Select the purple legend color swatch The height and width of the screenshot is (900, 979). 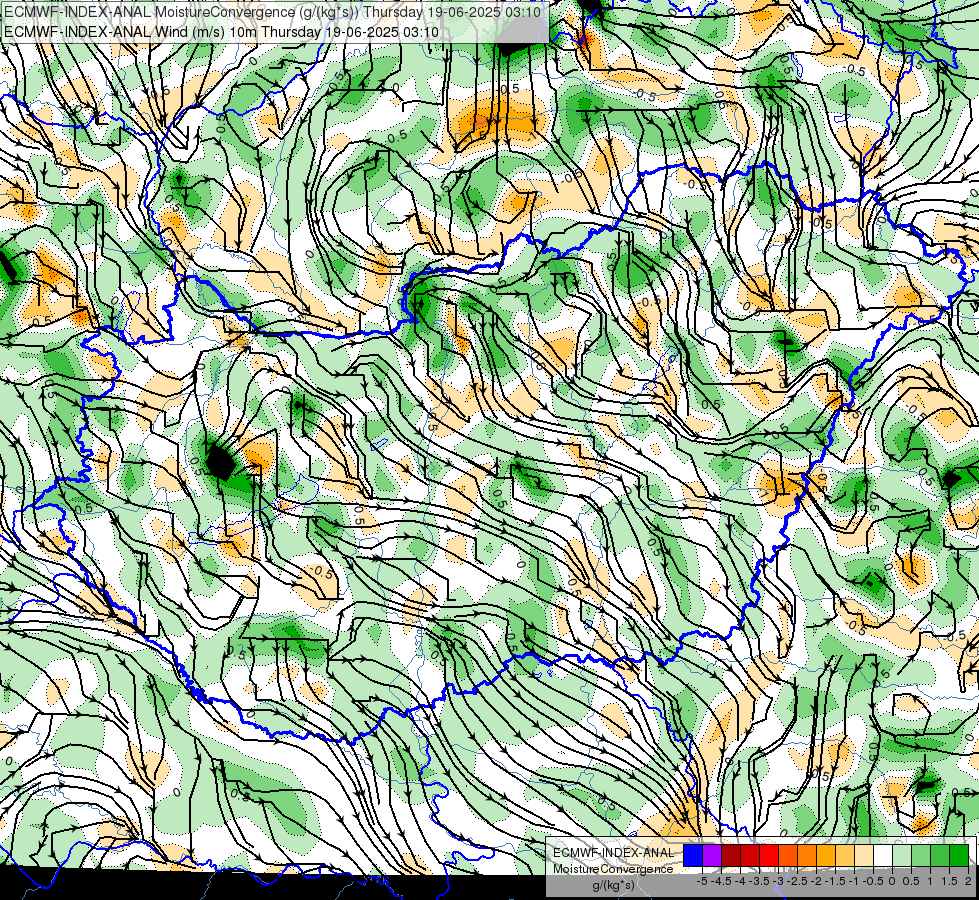[712, 856]
